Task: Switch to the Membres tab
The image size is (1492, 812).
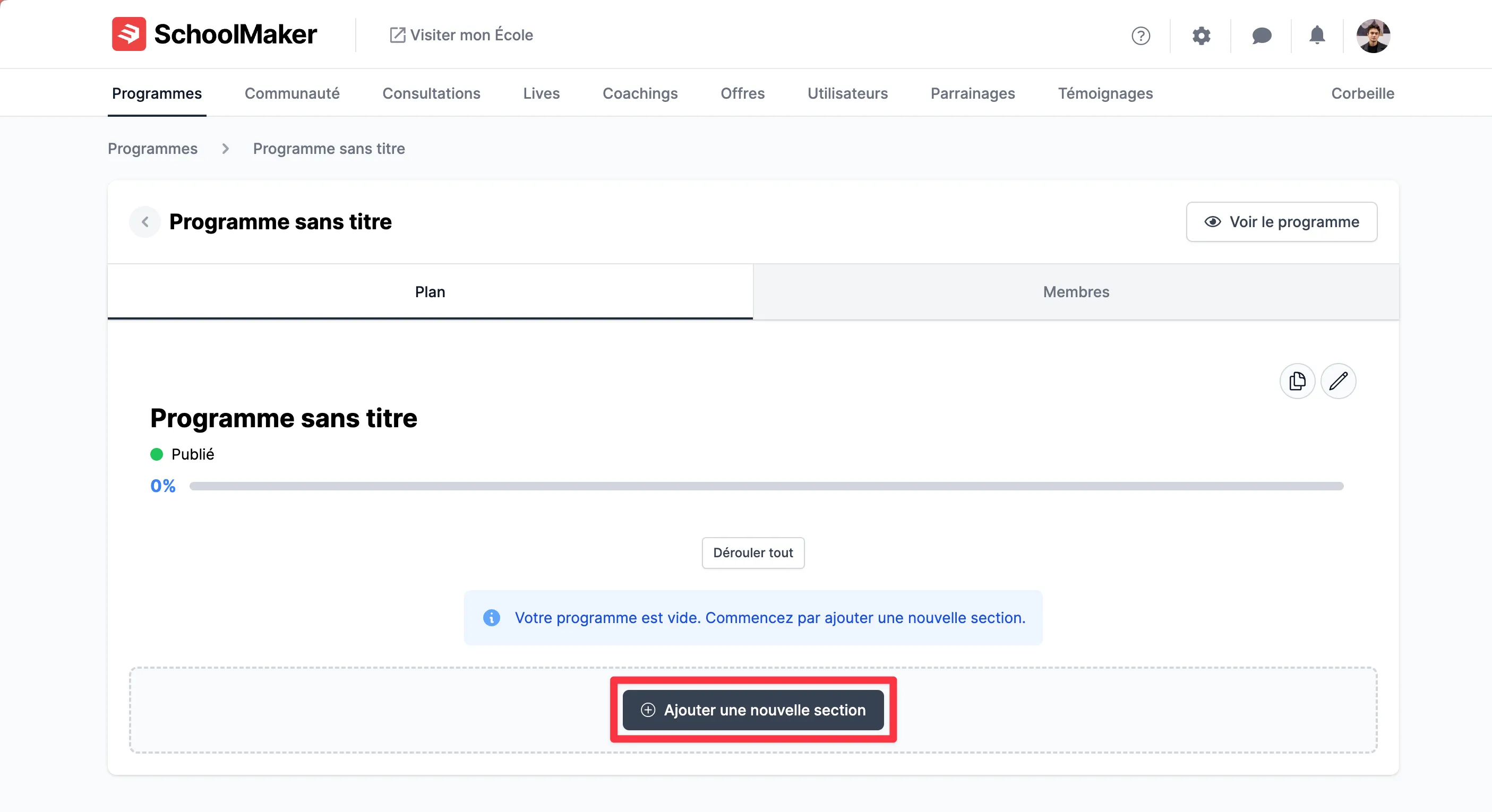Action: [1076, 292]
